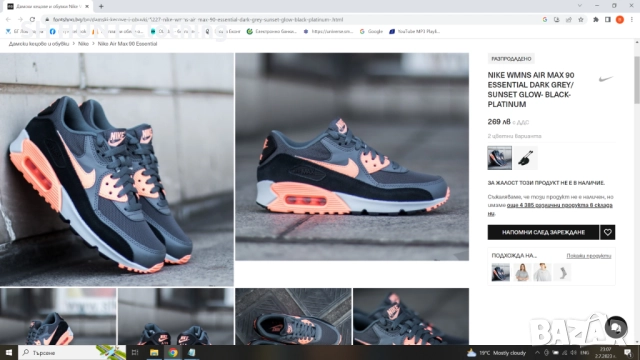Open the bottom-row front-view pair photo
This screenshot has height=360, width=640.
tap(176, 316)
